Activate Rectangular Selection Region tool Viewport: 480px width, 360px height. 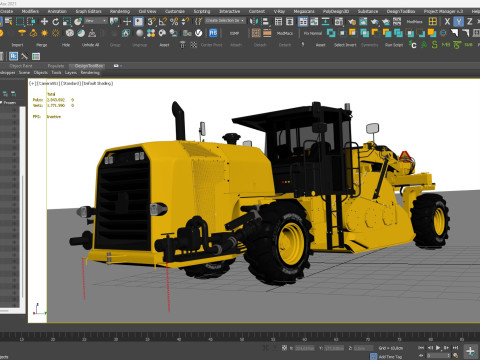coord(20,22)
